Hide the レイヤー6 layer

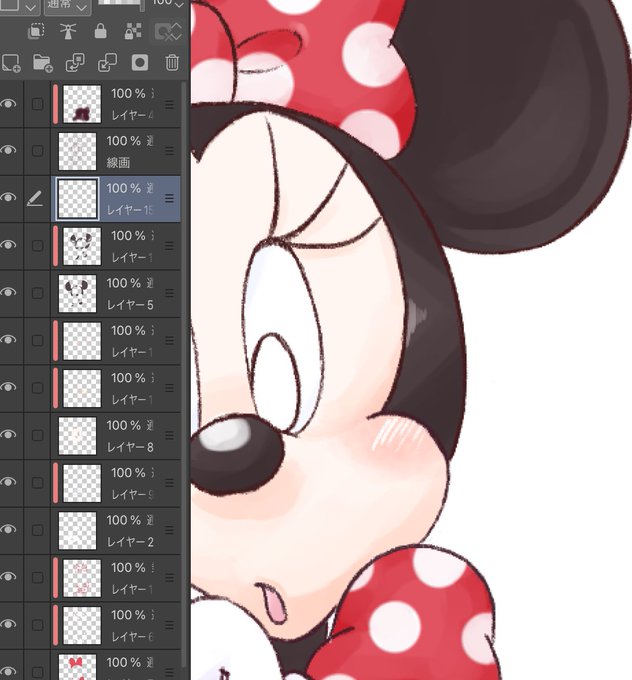tap(9, 624)
